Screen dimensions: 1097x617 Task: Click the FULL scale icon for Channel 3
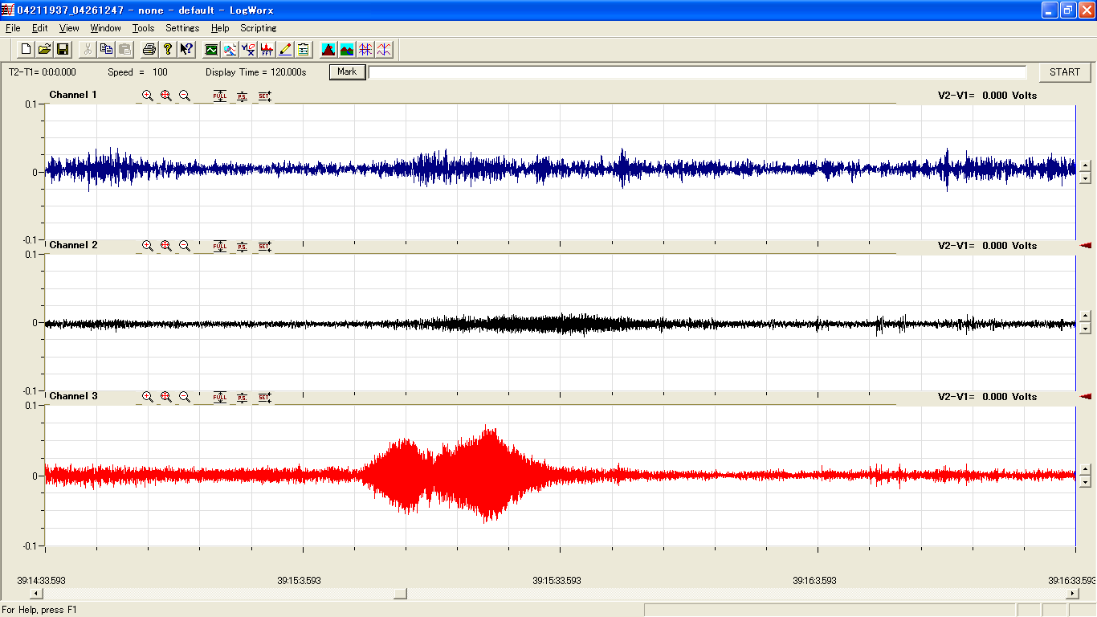[220, 397]
